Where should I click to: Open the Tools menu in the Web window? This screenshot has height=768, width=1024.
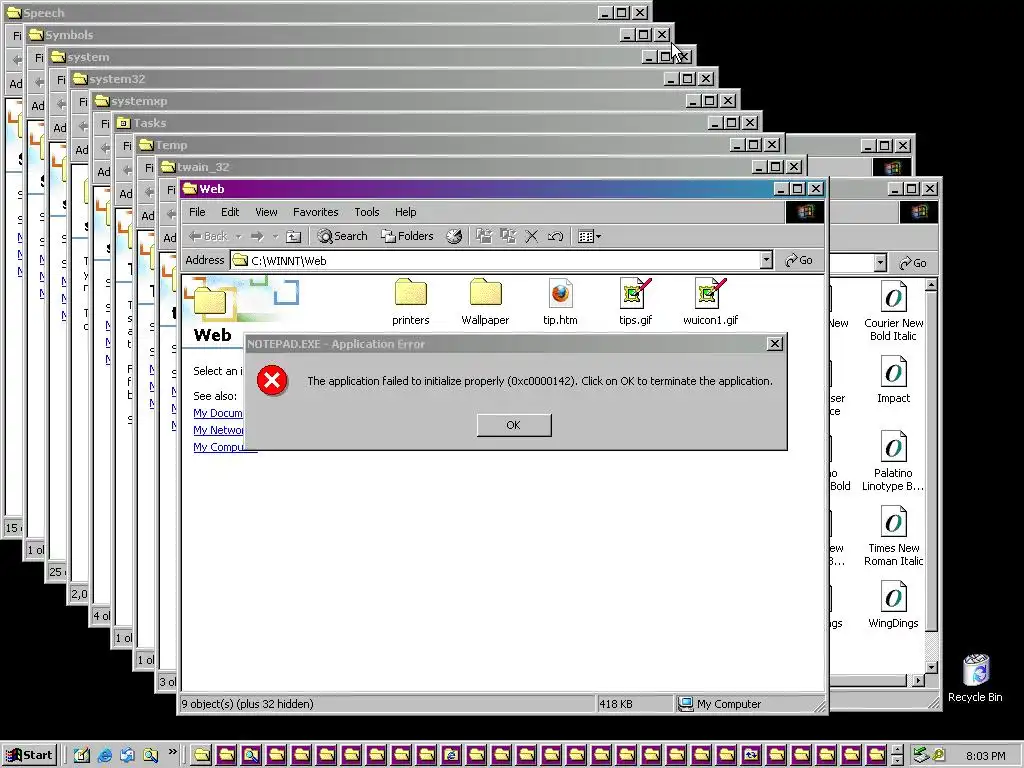tap(366, 212)
